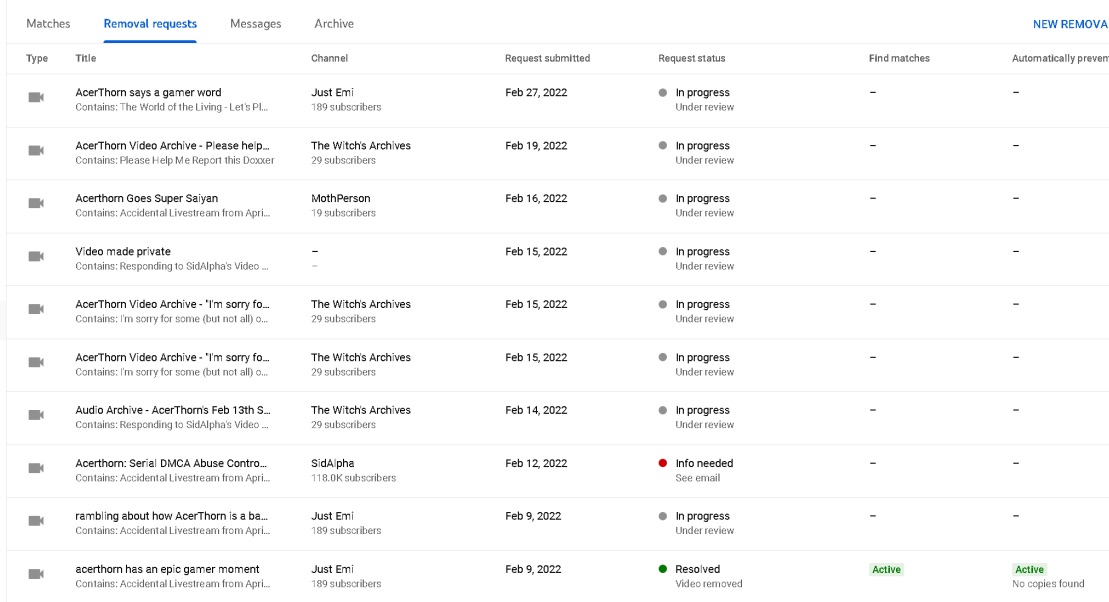Click Just Emi channel in Feb 27 row
The width and height of the screenshot is (1109, 602).
pyautogui.click(x=332, y=93)
